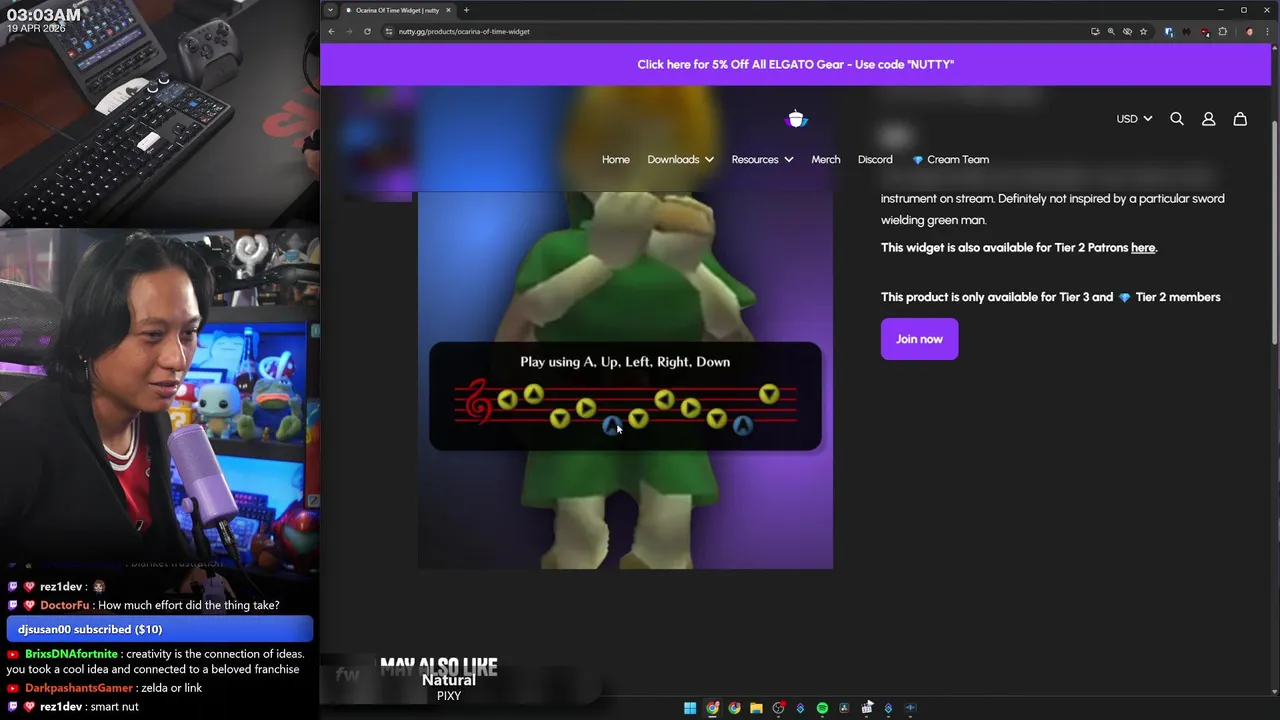Click the blue A note under the cursor
This screenshot has height=720, width=1280.
[x=612, y=425]
